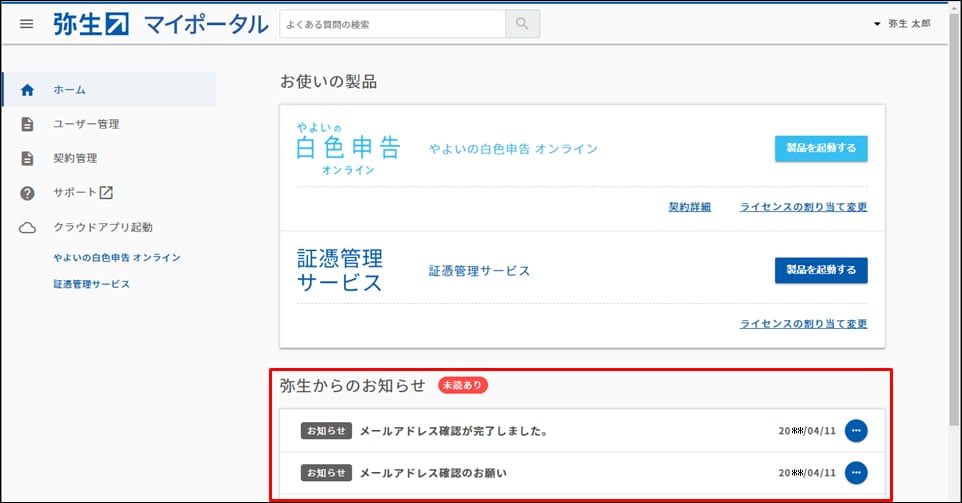Click ライセンスの割り当て変更 for 証憑管理サービス
The height and width of the screenshot is (503, 962).
click(x=803, y=323)
